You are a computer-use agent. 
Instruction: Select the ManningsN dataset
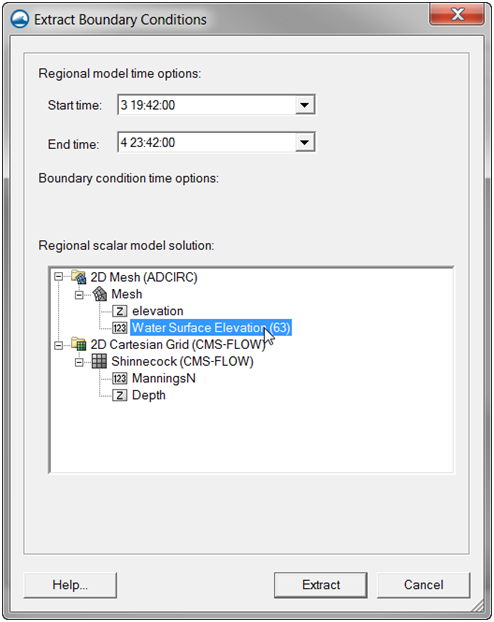pyautogui.click(x=163, y=378)
